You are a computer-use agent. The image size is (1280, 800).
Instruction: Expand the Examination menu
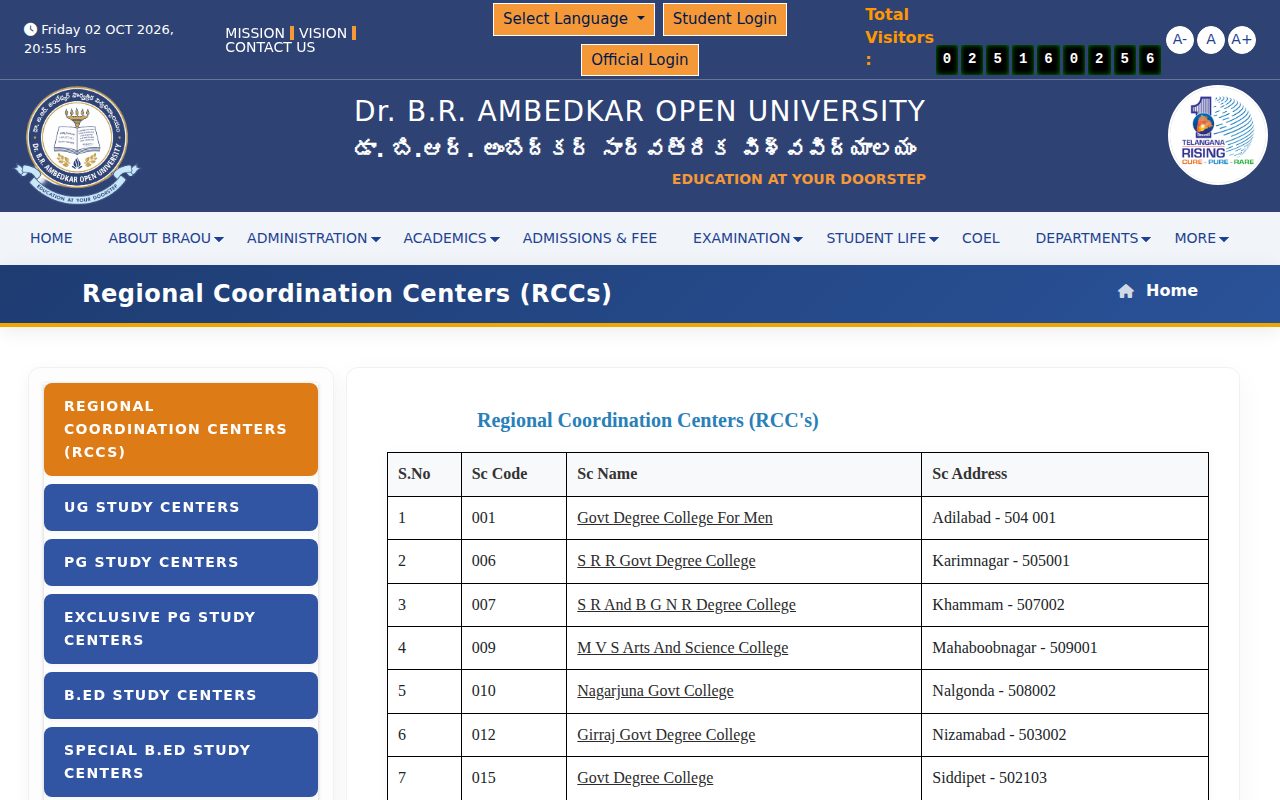[x=748, y=238]
